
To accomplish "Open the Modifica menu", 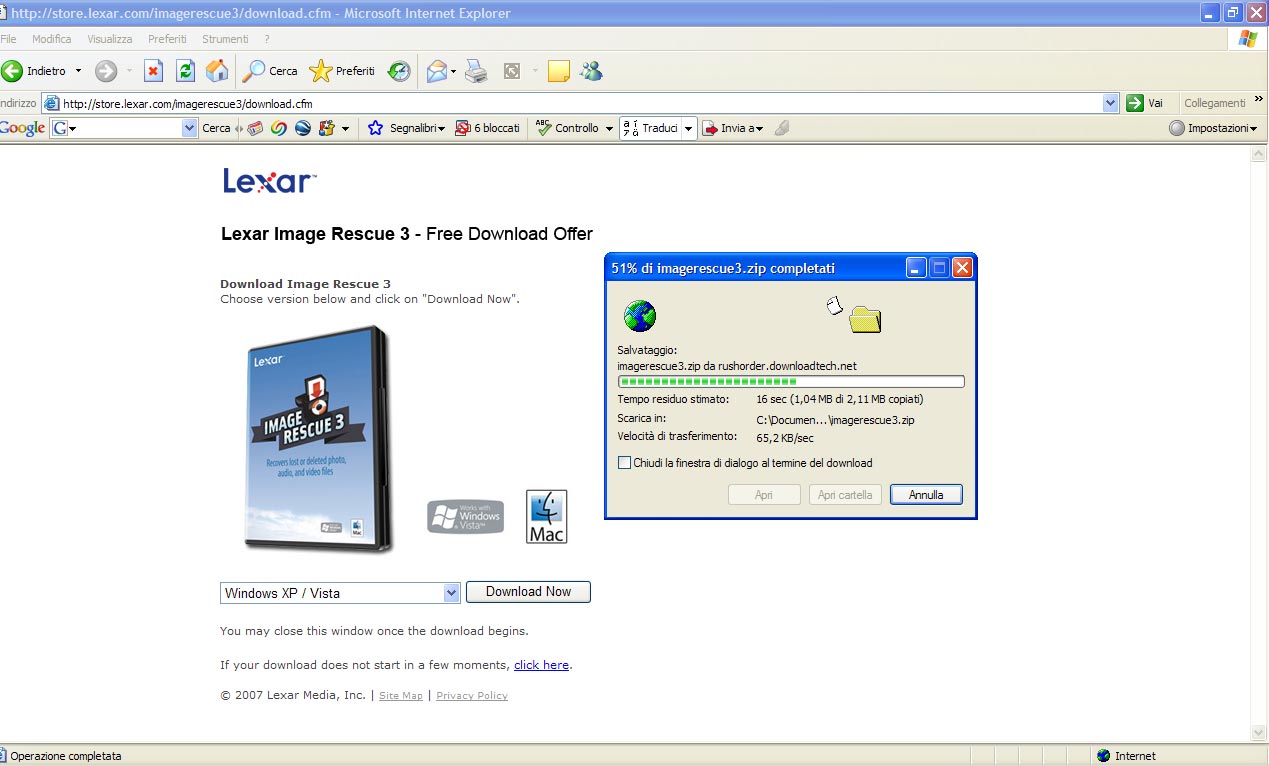I will [x=52, y=39].
